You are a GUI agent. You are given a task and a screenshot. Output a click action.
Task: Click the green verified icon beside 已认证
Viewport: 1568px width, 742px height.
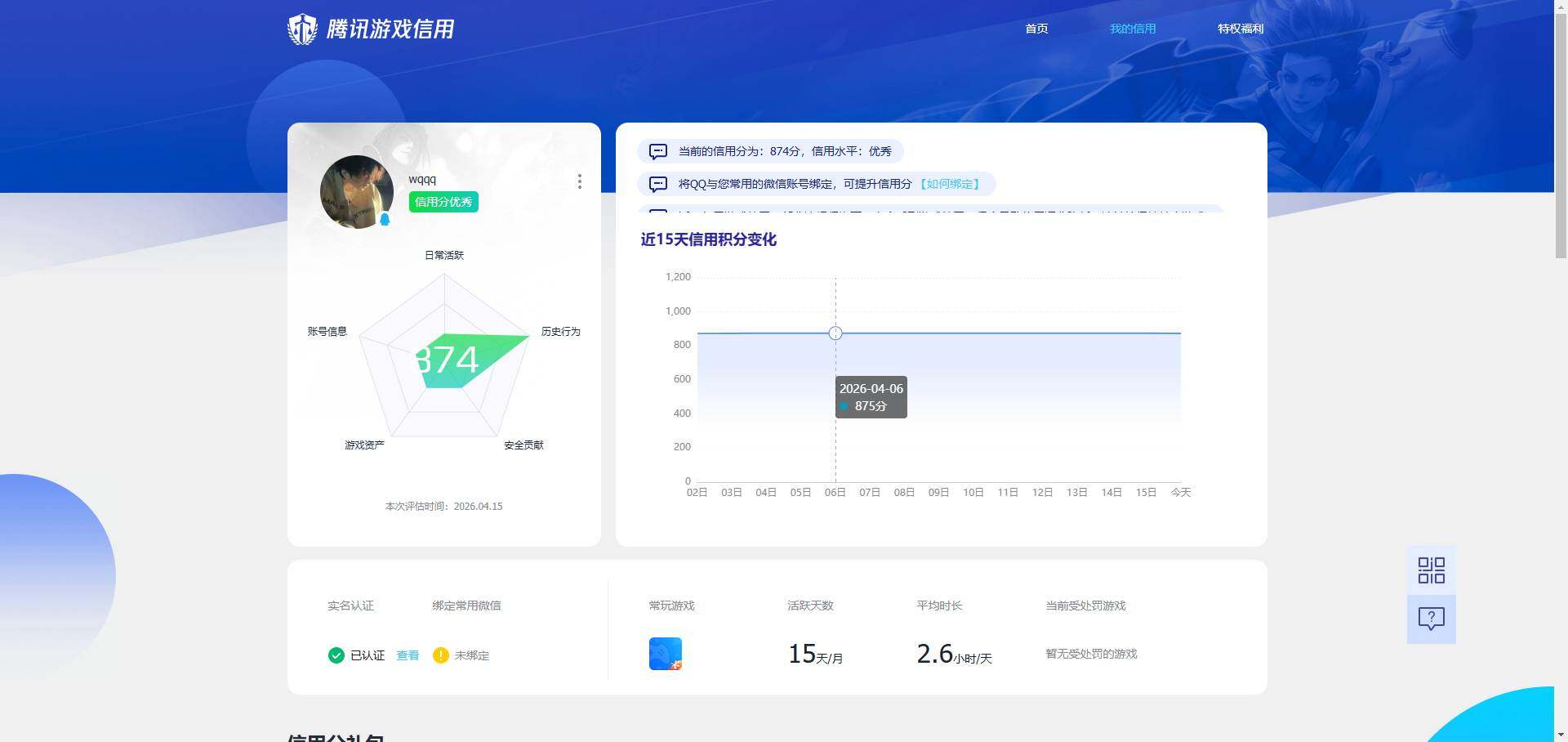(x=336, y=655)
